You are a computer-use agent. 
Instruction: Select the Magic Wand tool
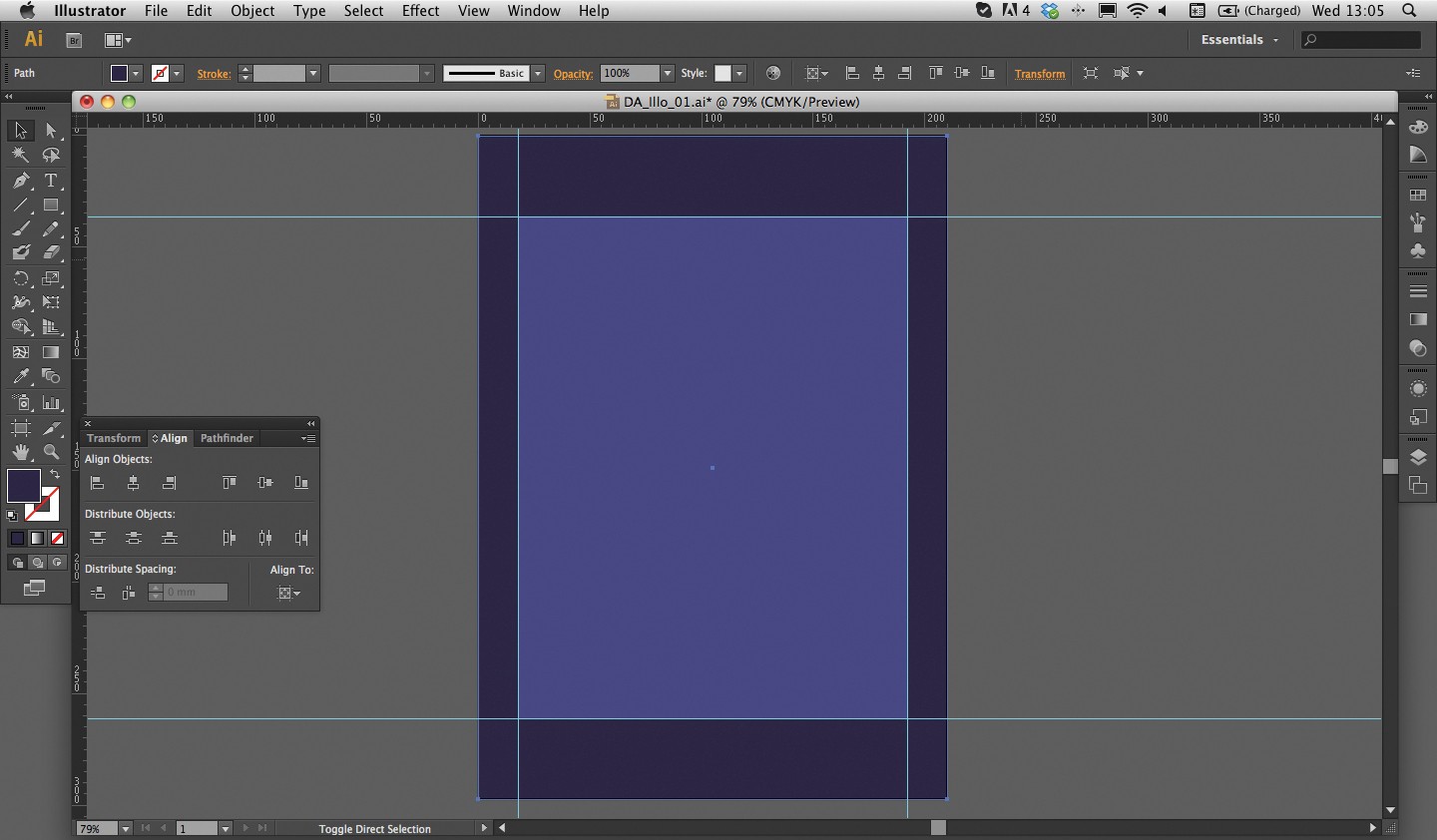point(21,156)
